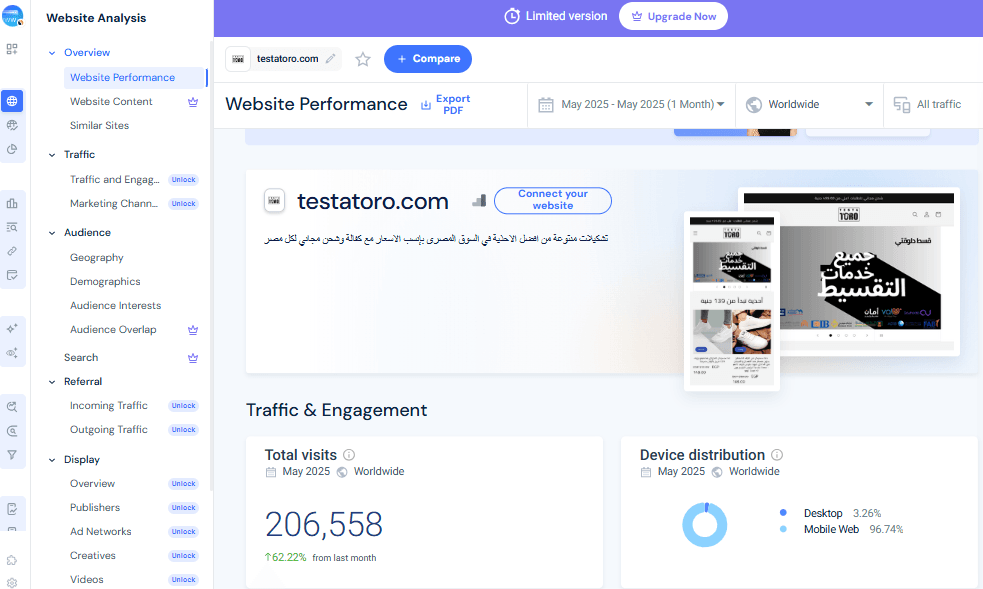The width and height of the screenshot is (983, 589).
Task: Click Export PDF
Action: click(x=445, y=105)
